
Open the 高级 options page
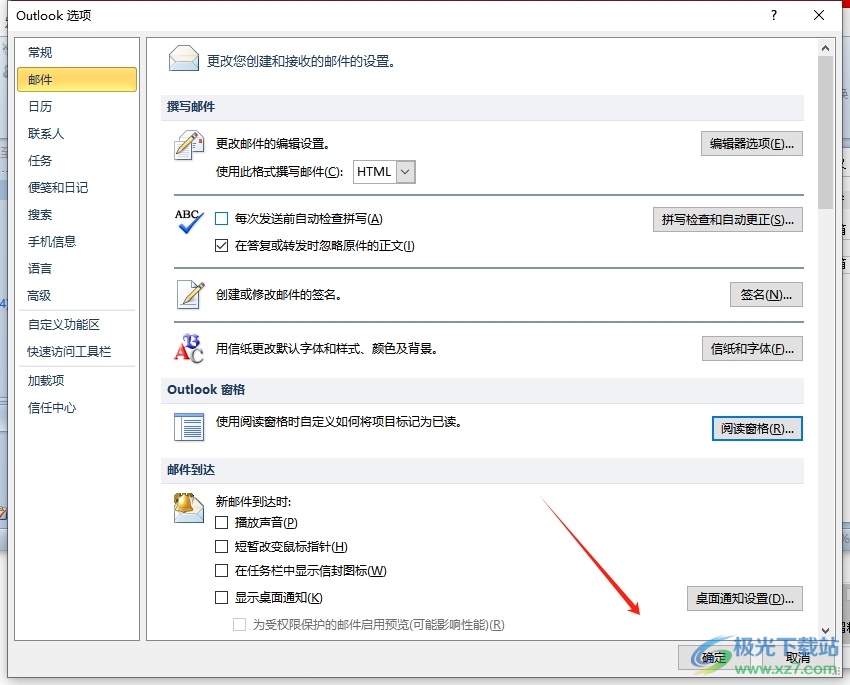pos(77,295)
